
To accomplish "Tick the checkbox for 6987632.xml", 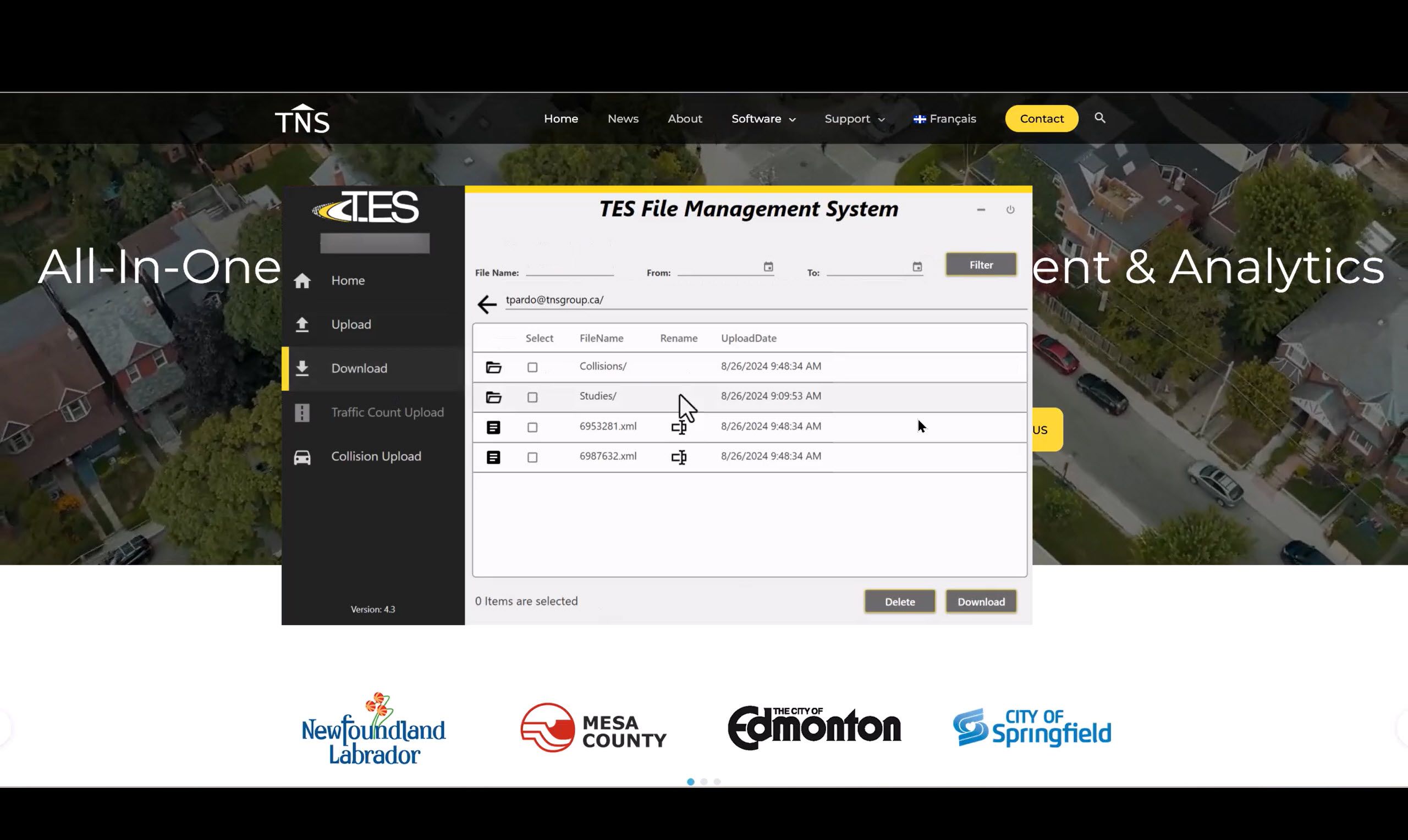I will (532, 457).
